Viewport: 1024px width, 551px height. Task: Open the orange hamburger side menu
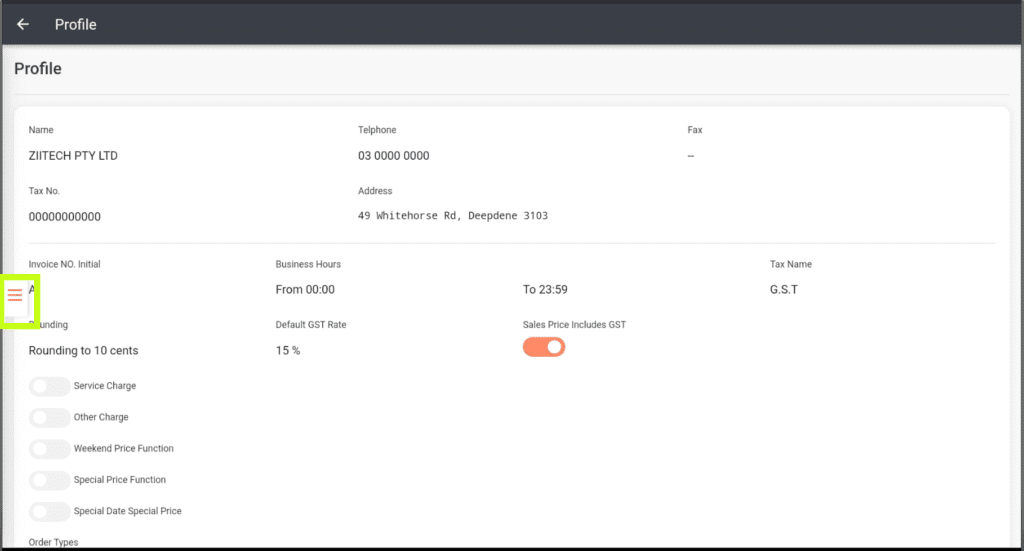(x=15, y=294)
